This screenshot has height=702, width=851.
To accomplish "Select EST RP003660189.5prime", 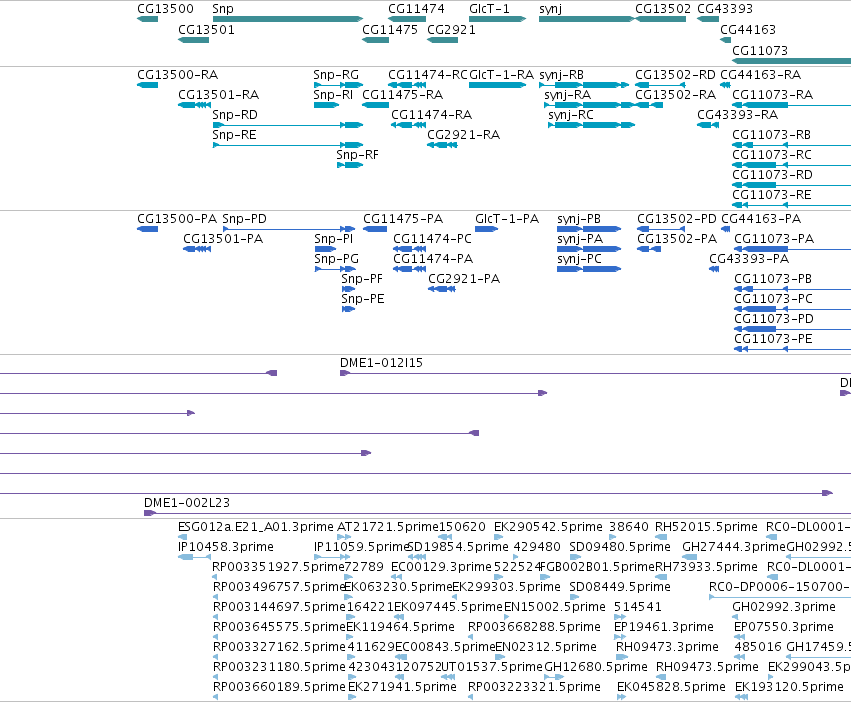I will (x=215, y=697).
